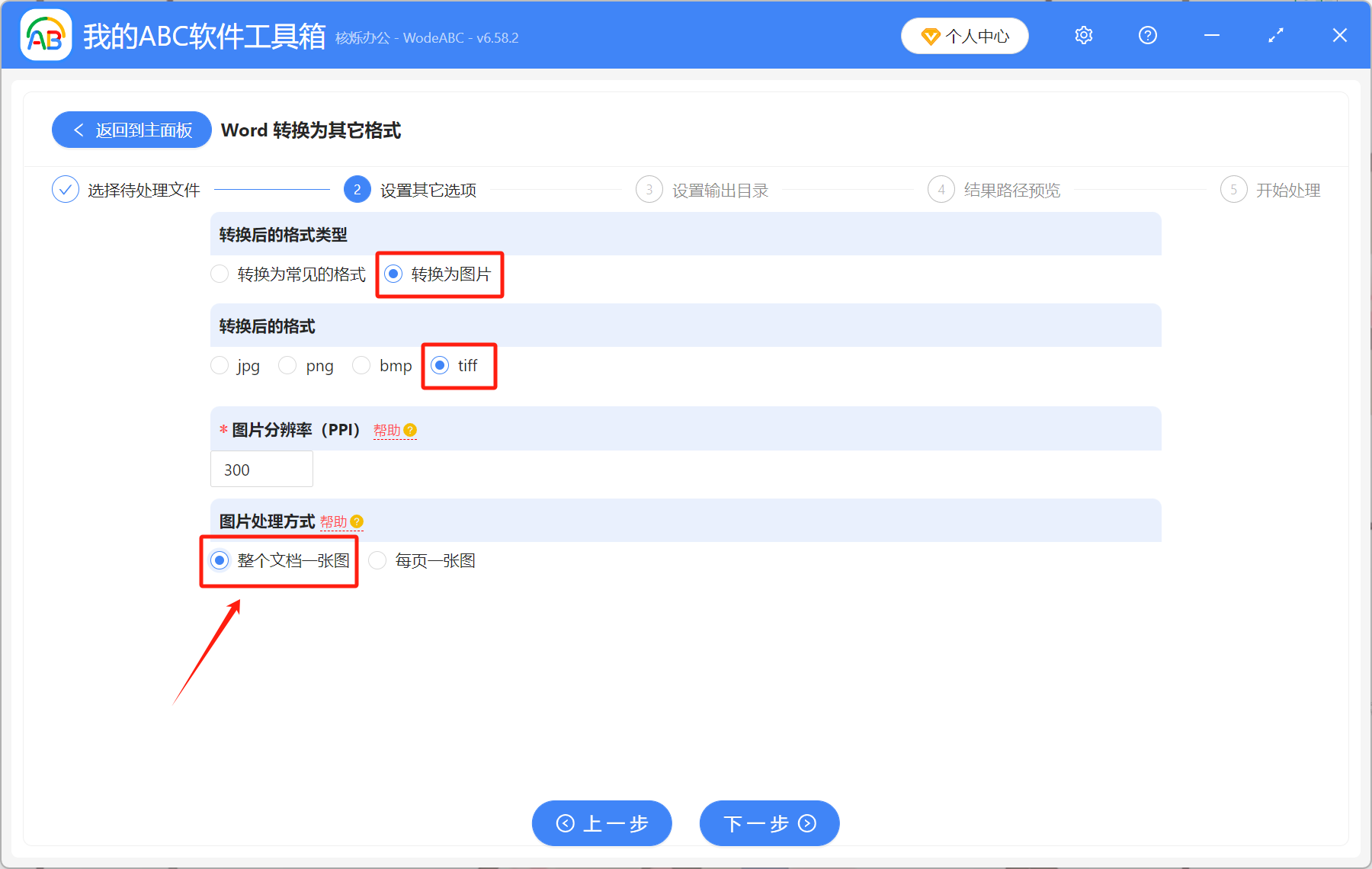
Task: Click the ABC toolbox logo icon
Action: tap(45, 35)
